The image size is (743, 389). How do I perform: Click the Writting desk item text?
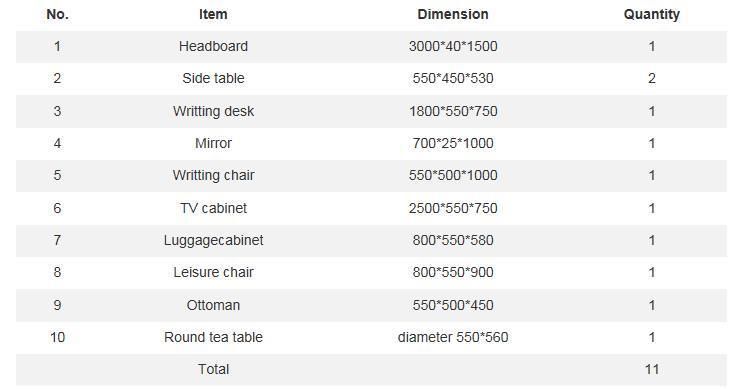click(x=213, y=111)
